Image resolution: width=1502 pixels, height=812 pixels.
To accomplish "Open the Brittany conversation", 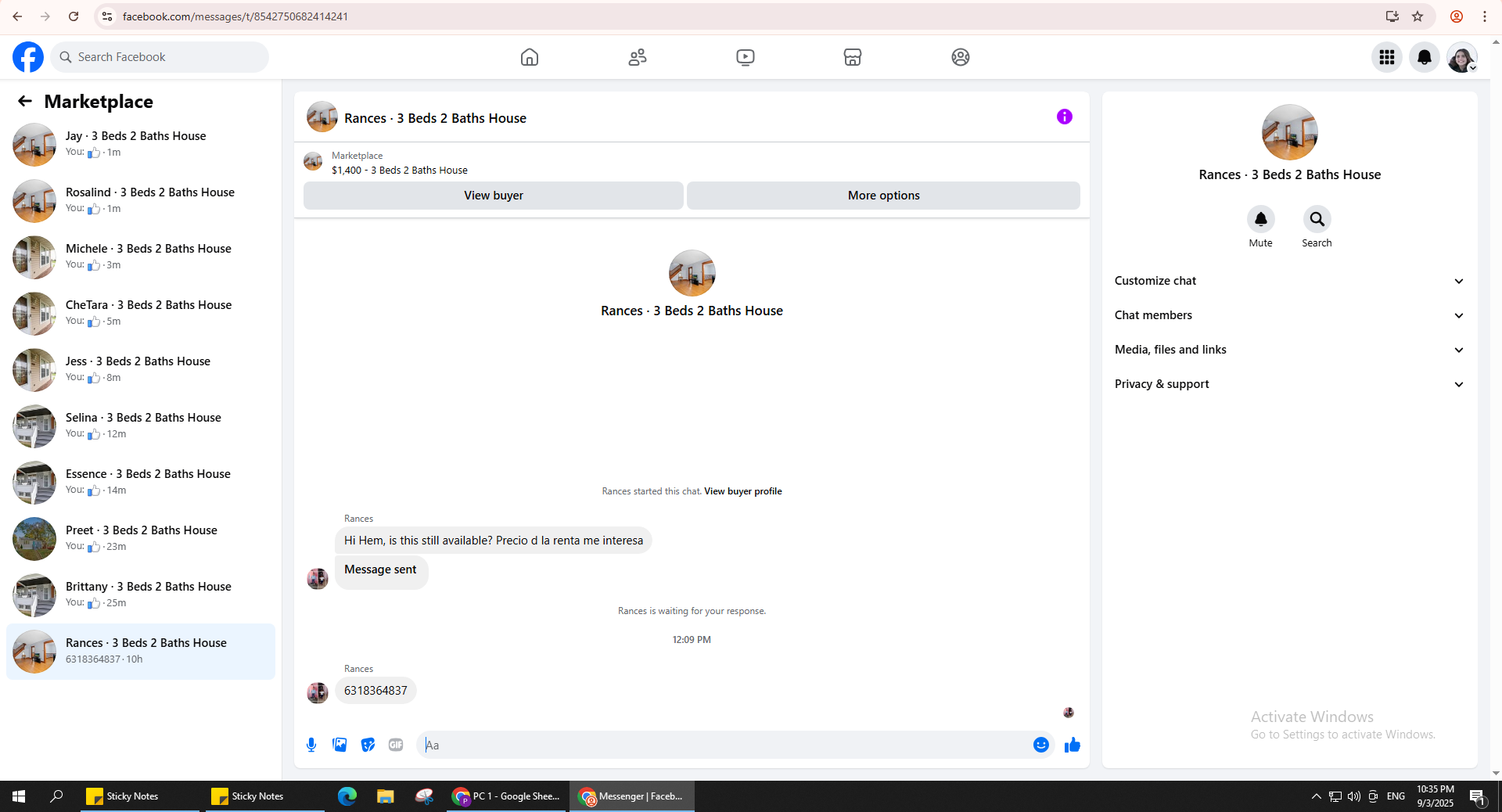I will tap(141, 595).
